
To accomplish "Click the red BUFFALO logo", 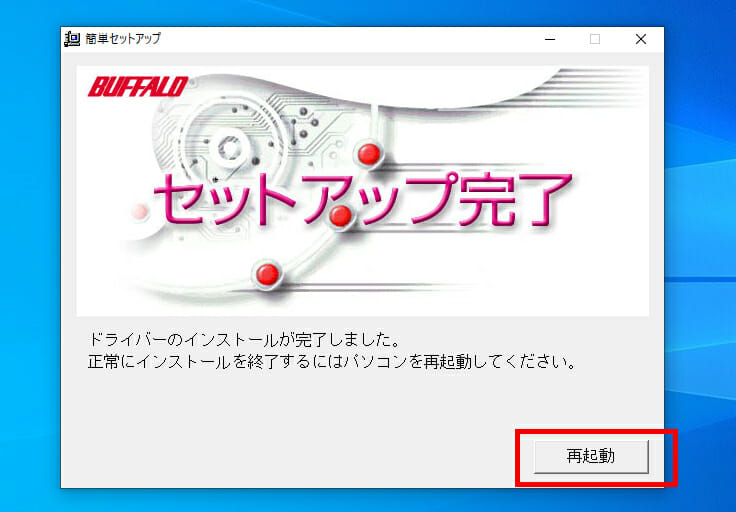I will pos(138,87).
